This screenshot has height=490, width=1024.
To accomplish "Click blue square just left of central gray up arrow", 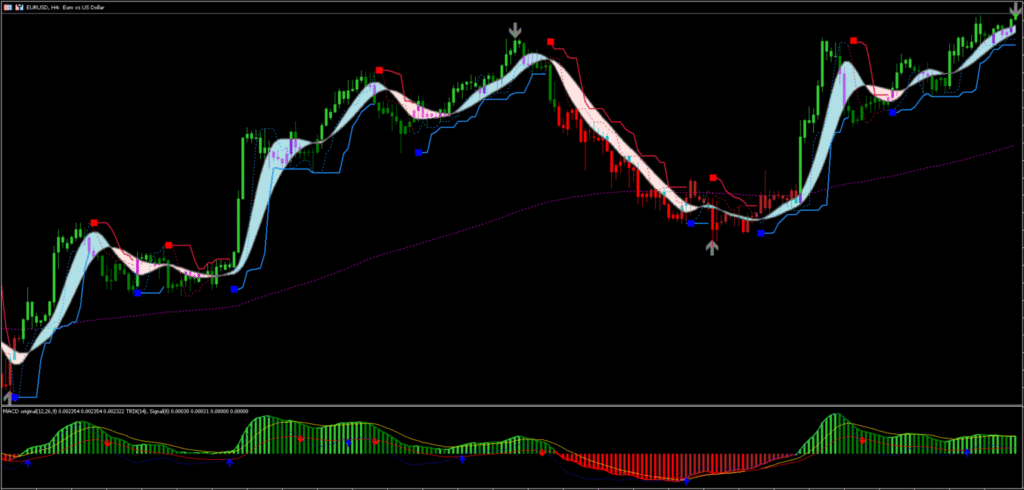I will (x=692, y=224).
